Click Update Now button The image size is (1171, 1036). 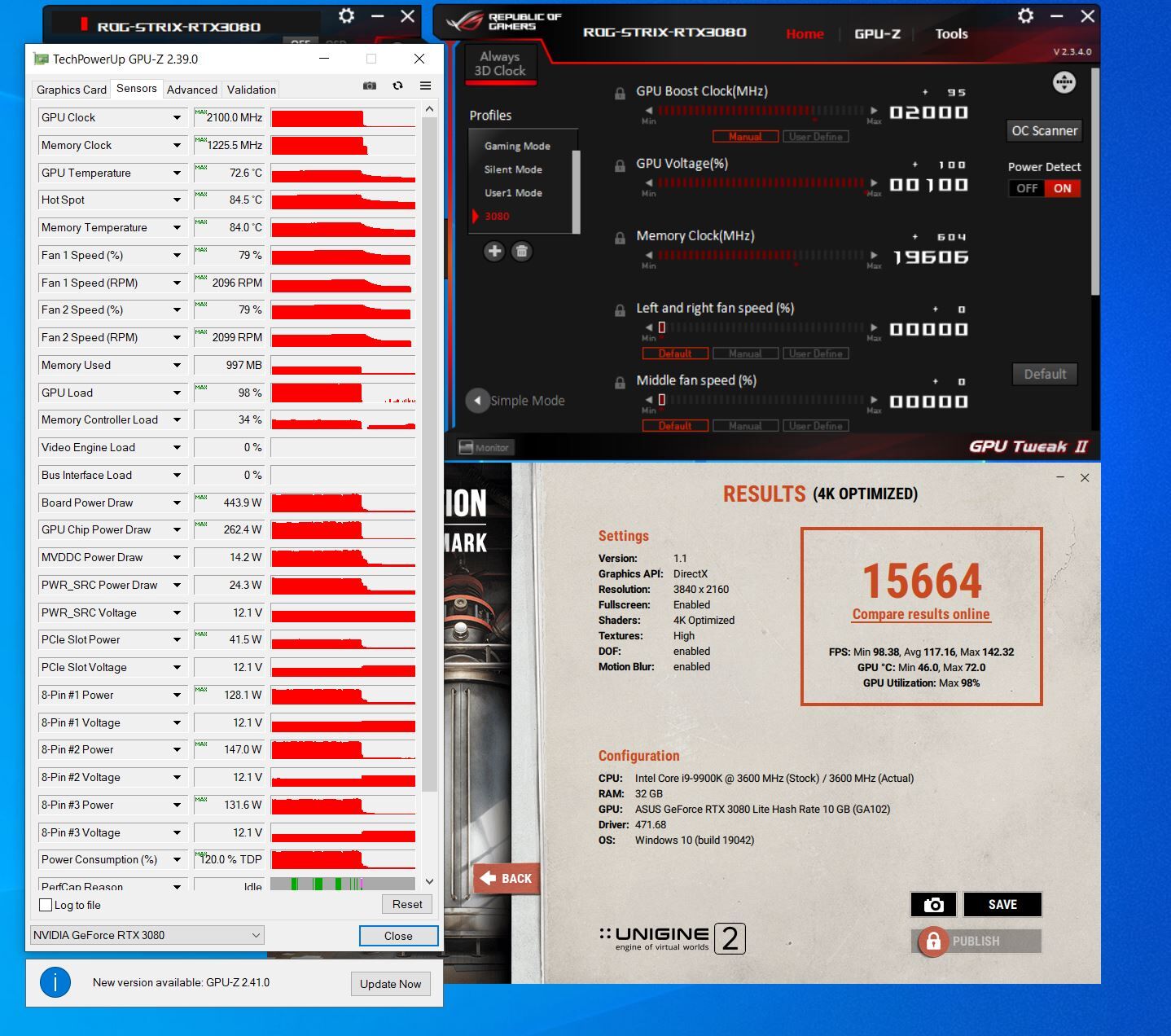(x=390, y=984)
